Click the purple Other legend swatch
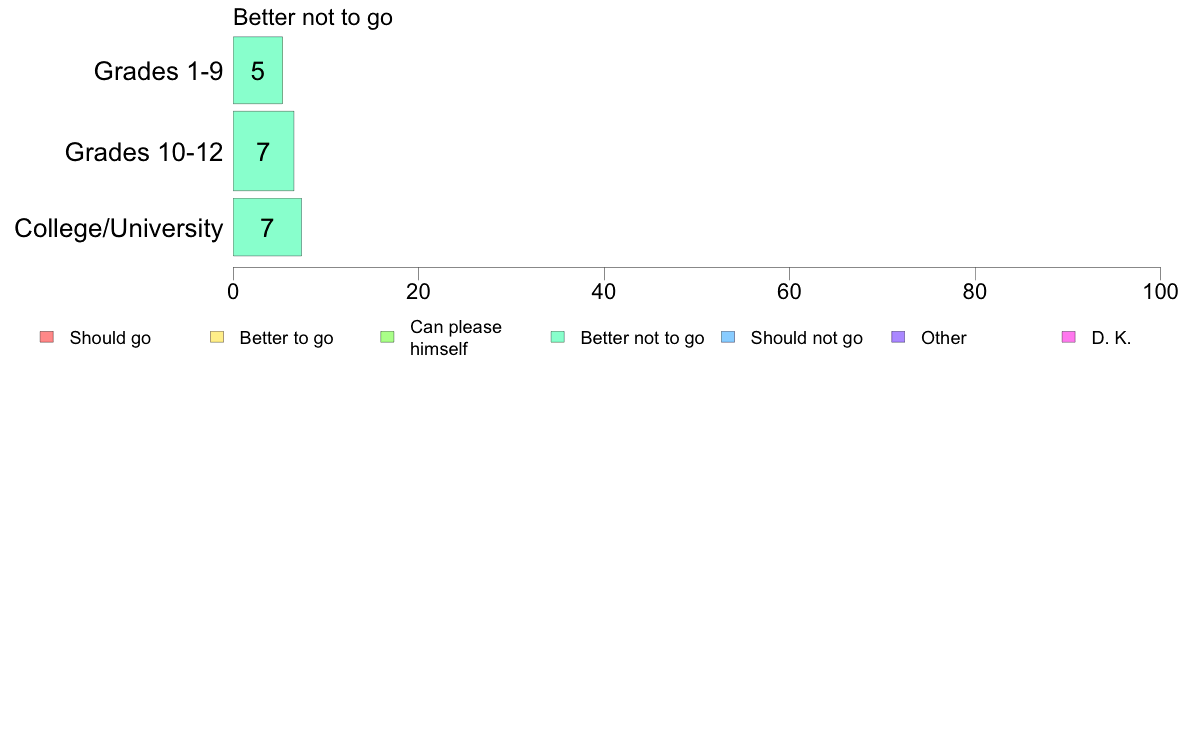1188x736 pixels. (898, 337)
